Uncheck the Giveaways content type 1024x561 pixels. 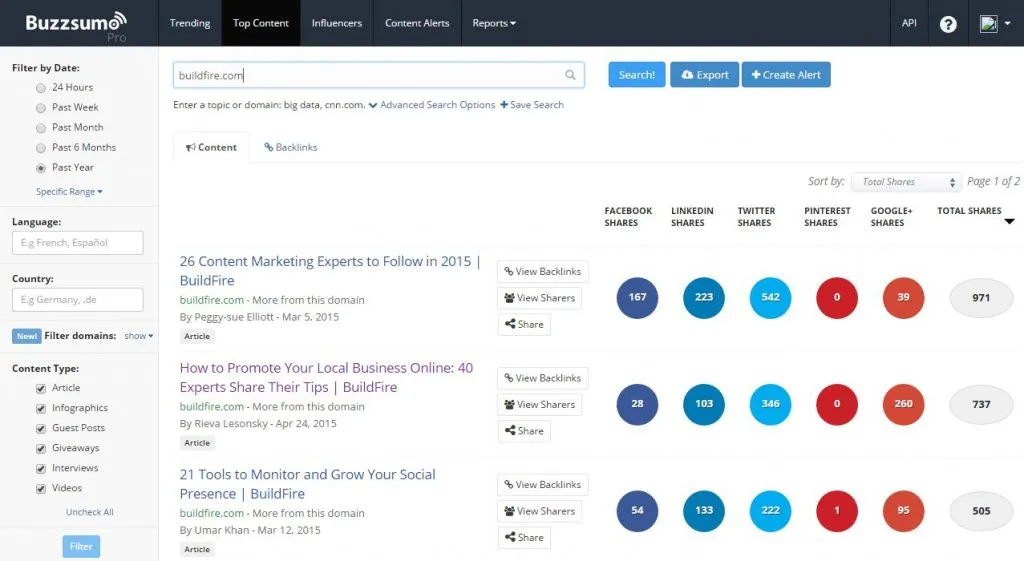(41, 449)
